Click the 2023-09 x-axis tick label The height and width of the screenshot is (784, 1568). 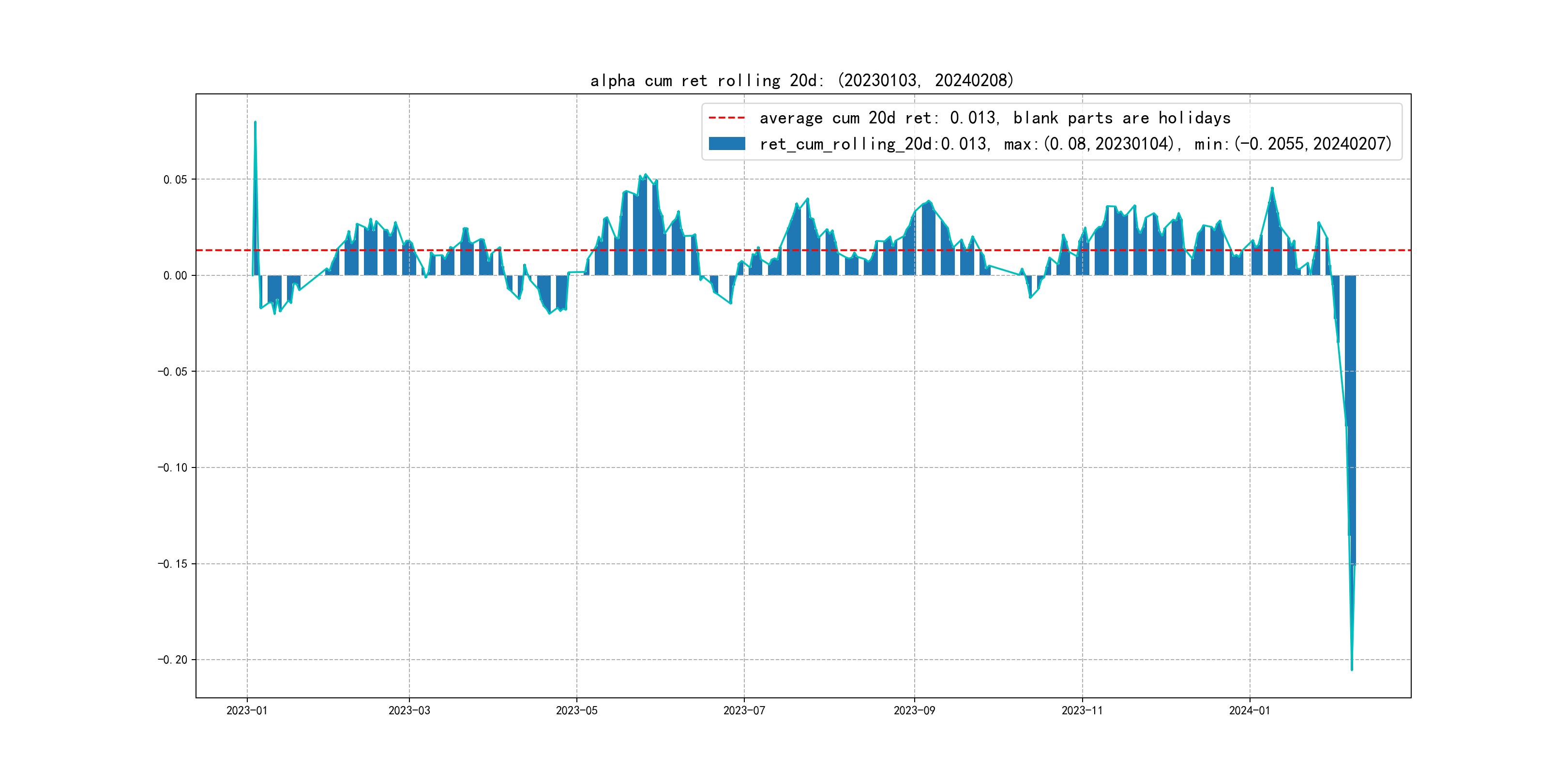[x=914, y=710]
